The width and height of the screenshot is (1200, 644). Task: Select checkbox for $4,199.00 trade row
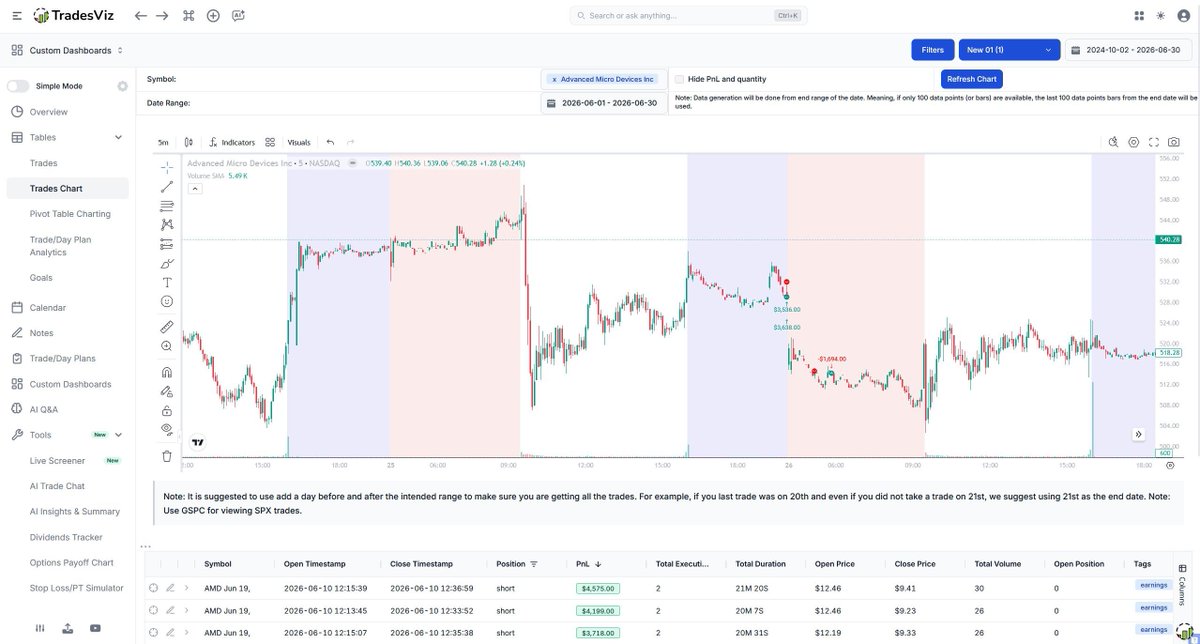pos(153,610)
